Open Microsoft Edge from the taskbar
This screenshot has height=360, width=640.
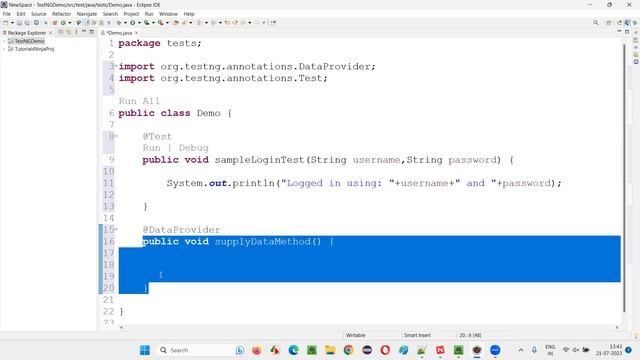pos(293,350)
